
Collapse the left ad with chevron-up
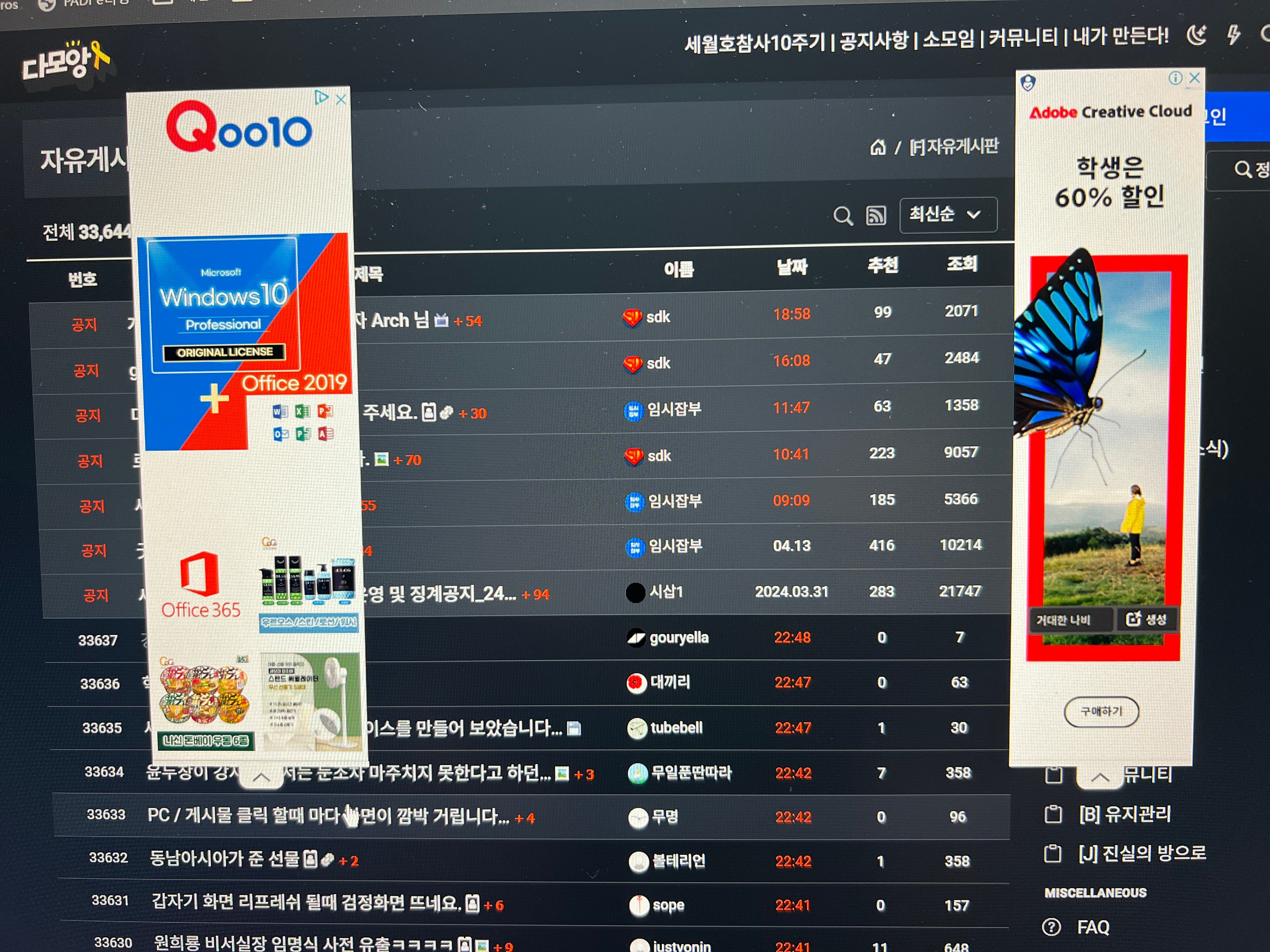click(261, 777)
